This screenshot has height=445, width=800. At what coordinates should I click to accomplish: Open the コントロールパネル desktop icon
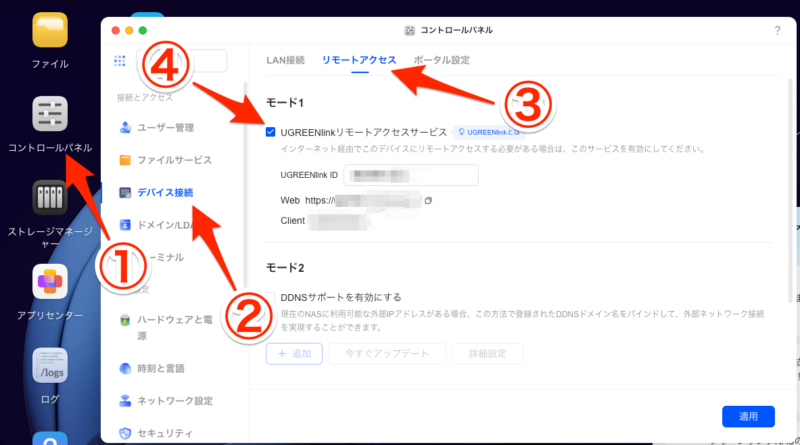[49, 116]
